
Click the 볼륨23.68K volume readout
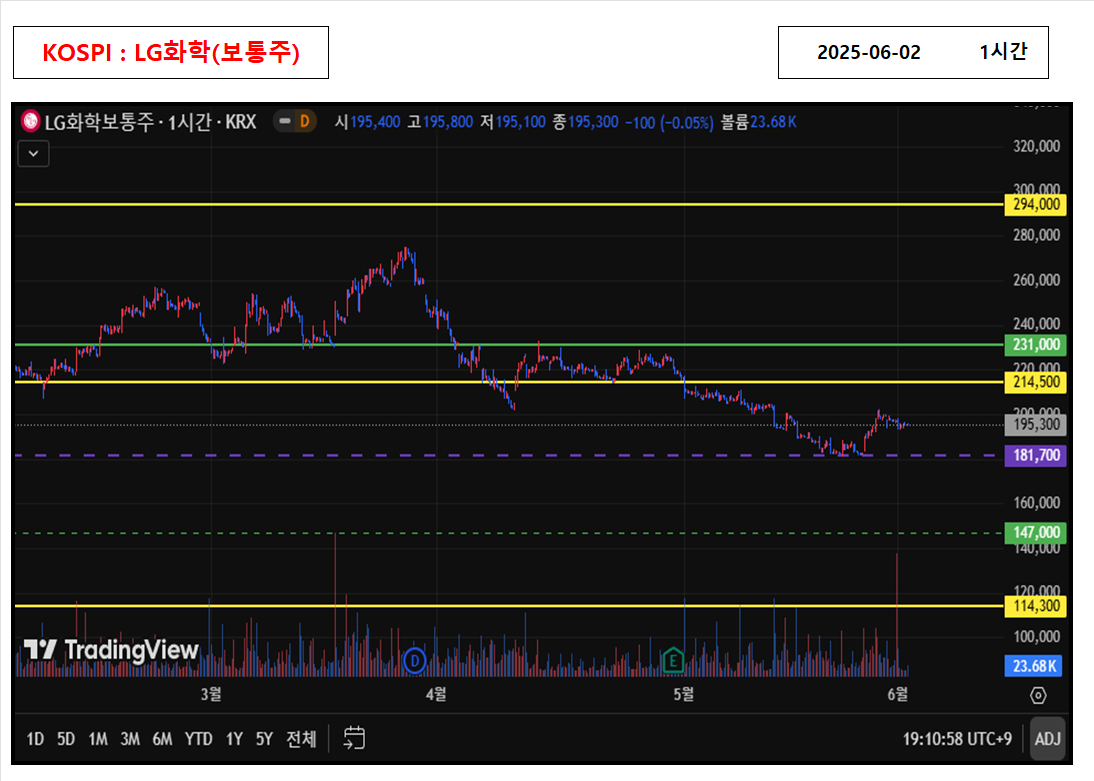coord(758,122)
